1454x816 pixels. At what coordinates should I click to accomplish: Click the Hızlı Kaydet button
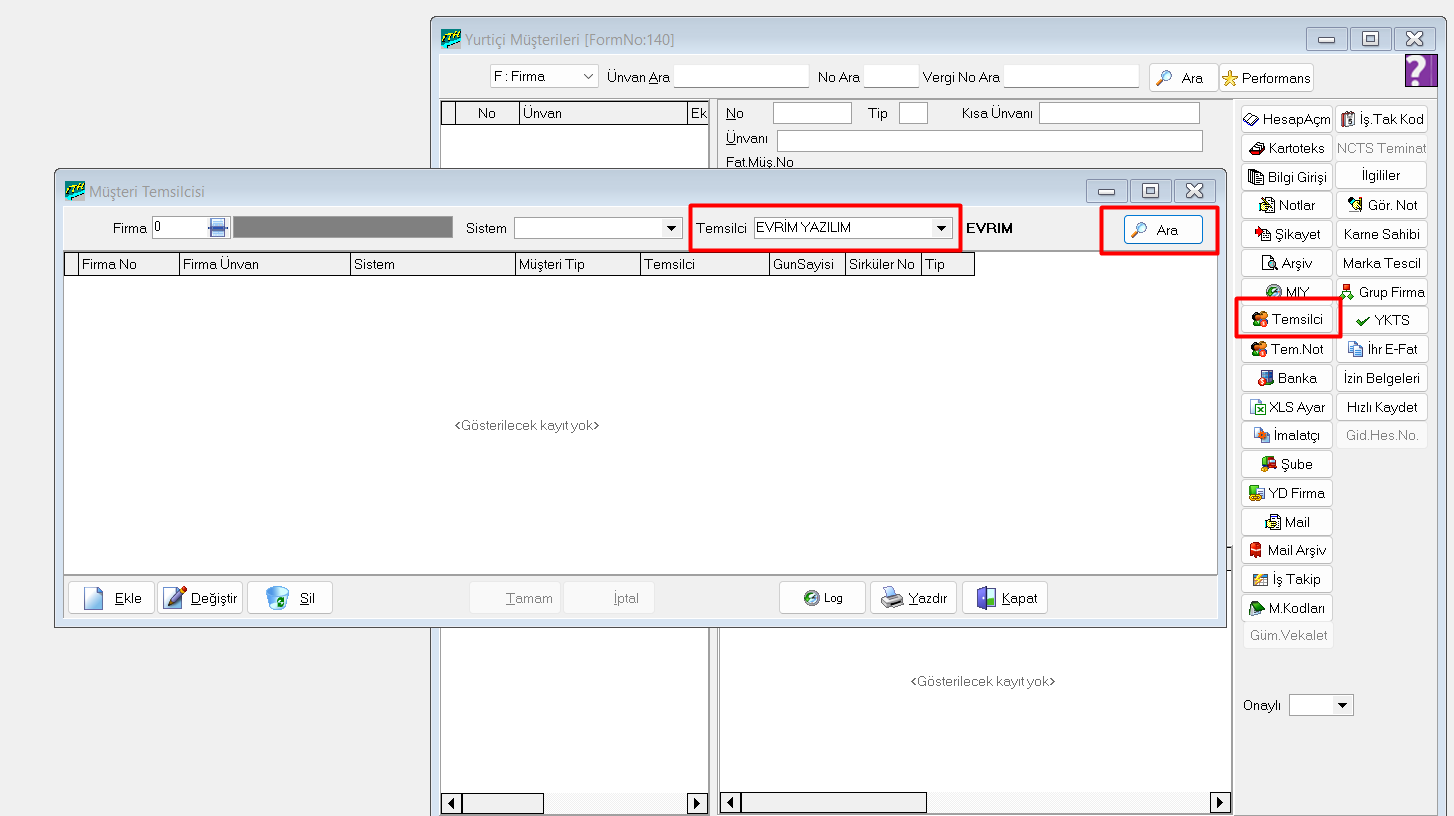point(1381,407)
